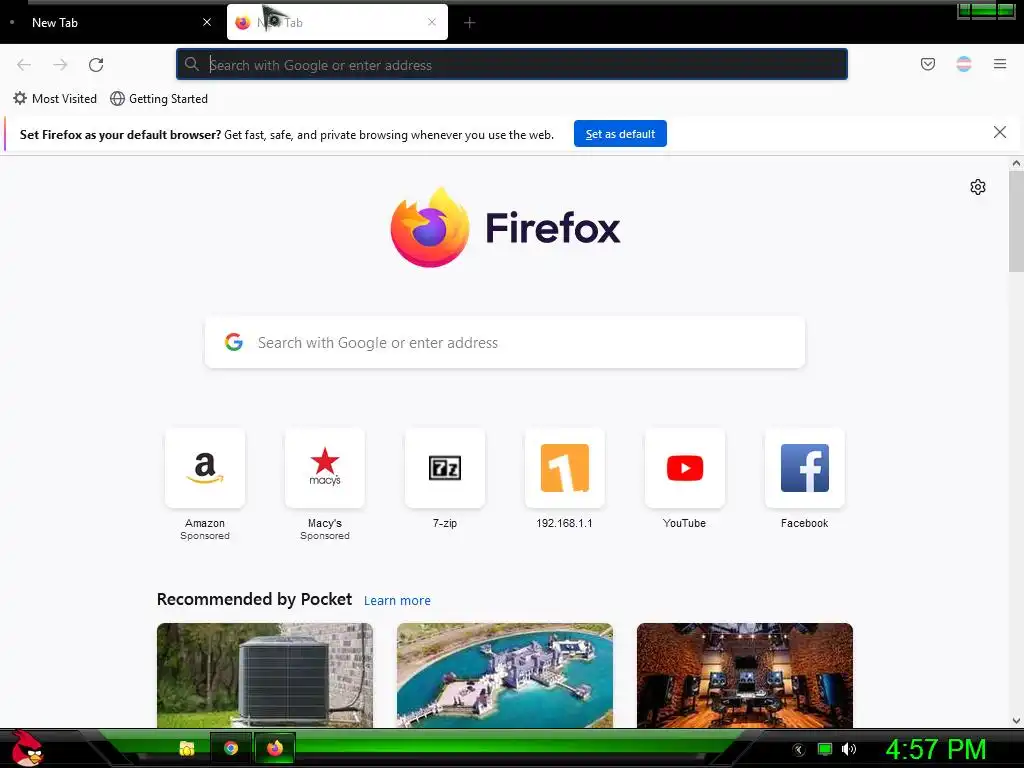Open the 192.168.1.1 shortcut tile
Viewport: 1024px width, 768px height.
pos(565,468)
